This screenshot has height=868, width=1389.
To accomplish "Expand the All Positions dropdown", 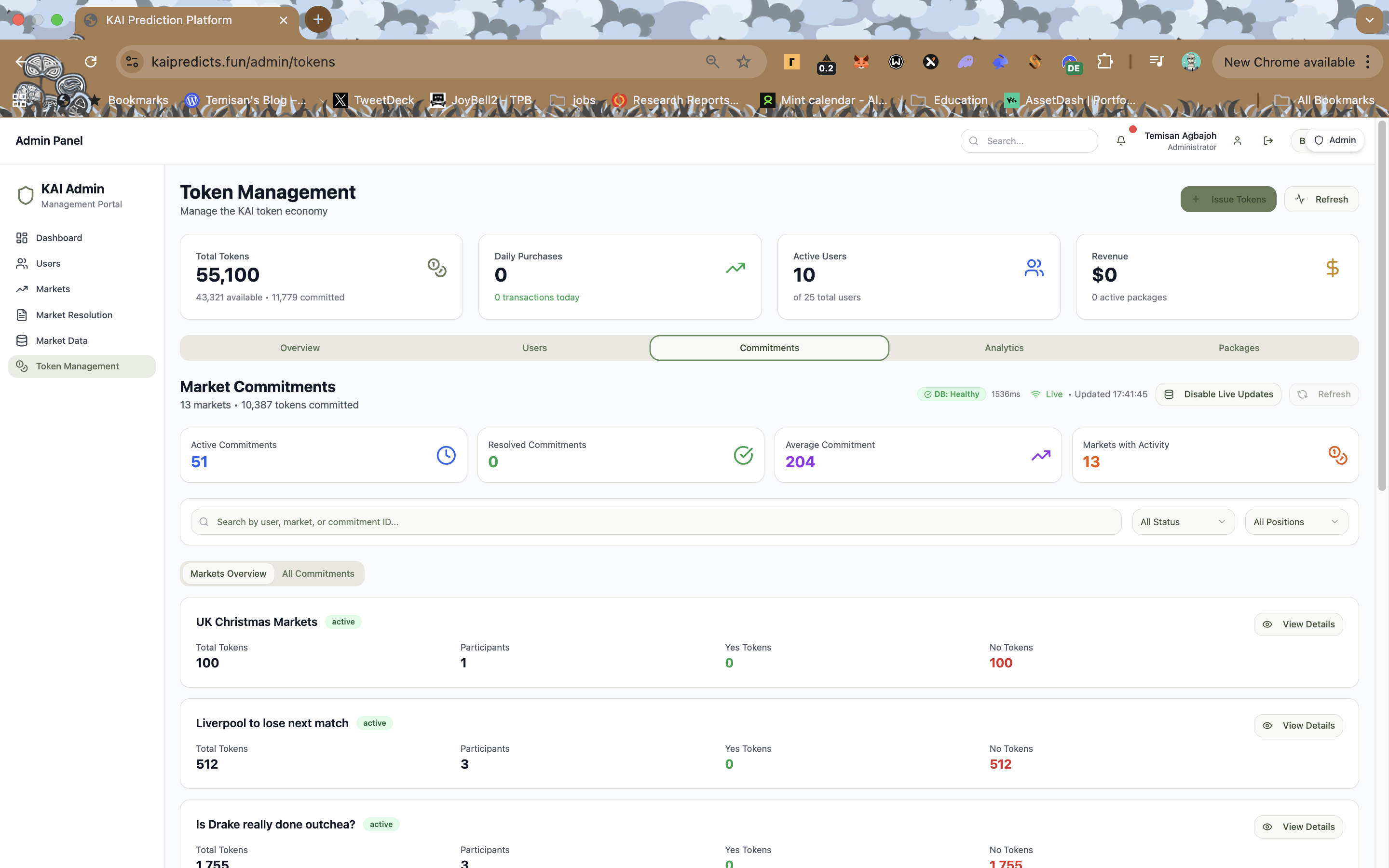I will [1295, 522].
